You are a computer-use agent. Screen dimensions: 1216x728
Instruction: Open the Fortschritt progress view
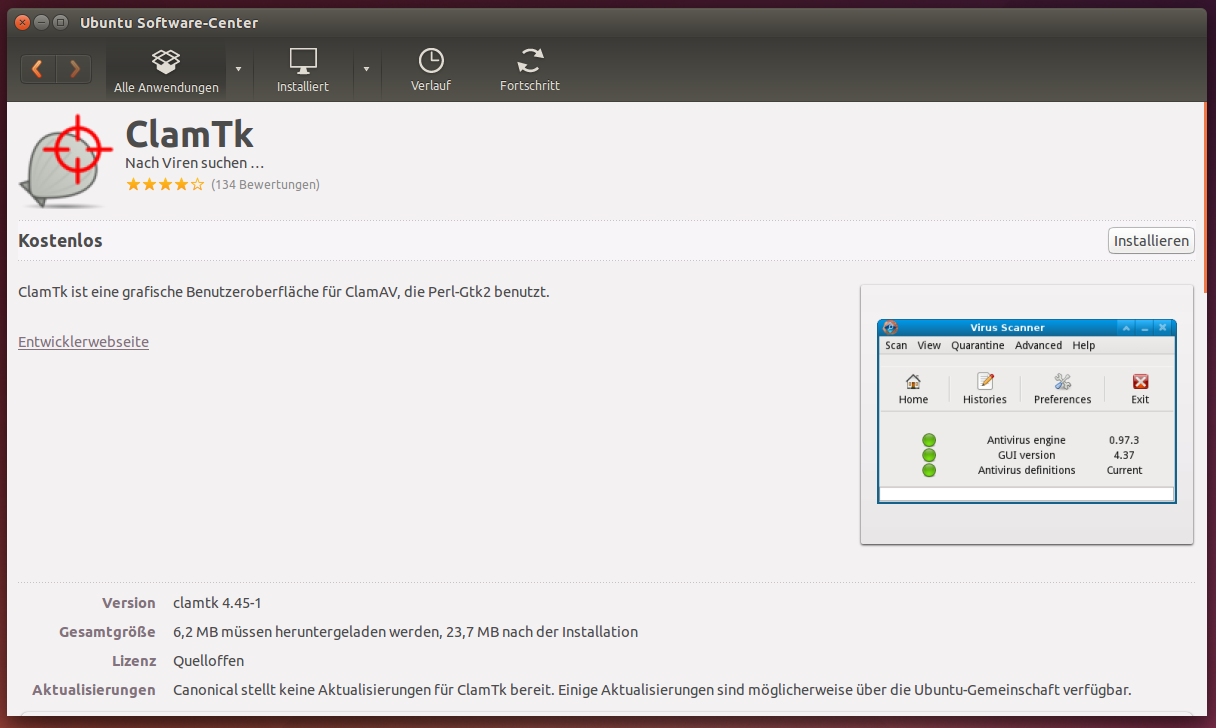(530, 70)
